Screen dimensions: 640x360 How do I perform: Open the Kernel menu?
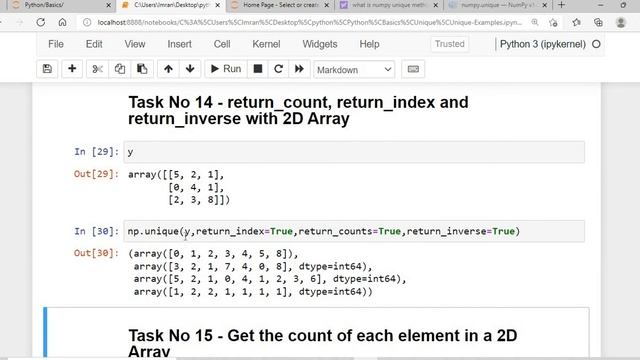266,44
